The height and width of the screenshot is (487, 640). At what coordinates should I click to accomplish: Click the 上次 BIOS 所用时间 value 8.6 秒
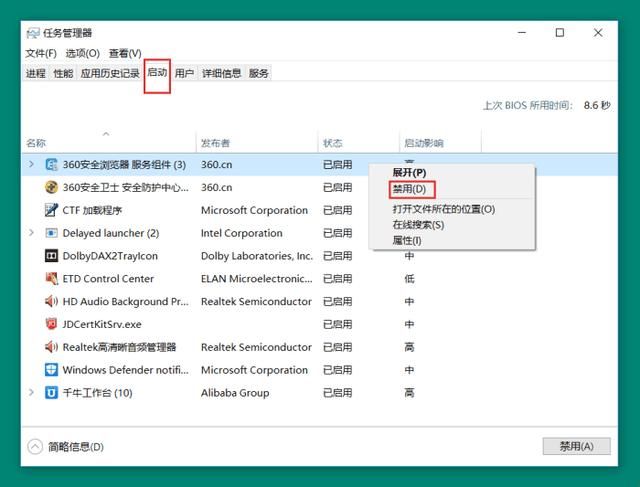pos(597,105)
